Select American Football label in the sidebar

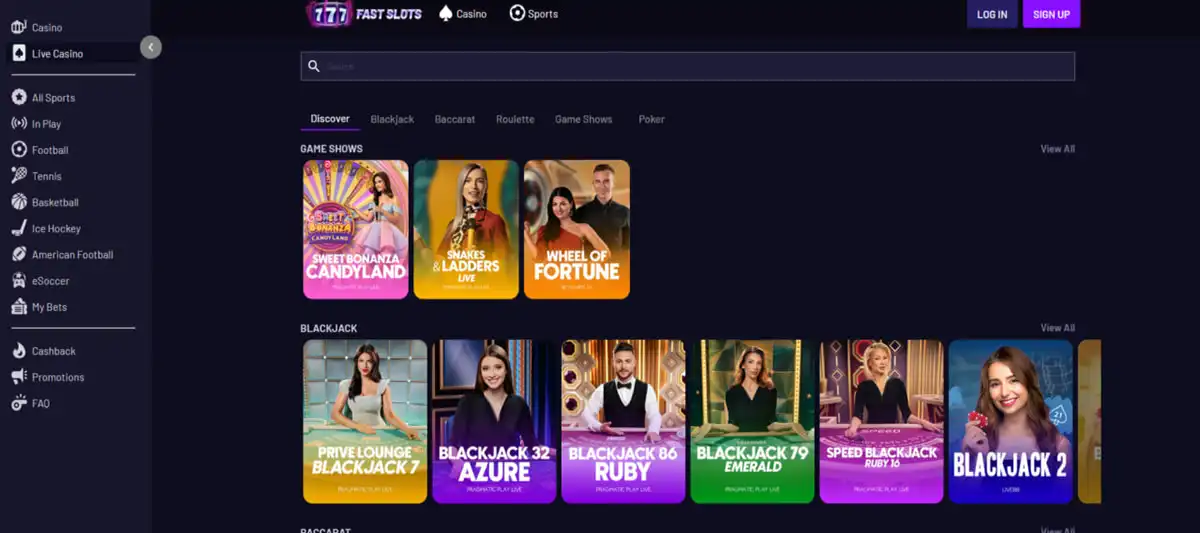(73, 255)
